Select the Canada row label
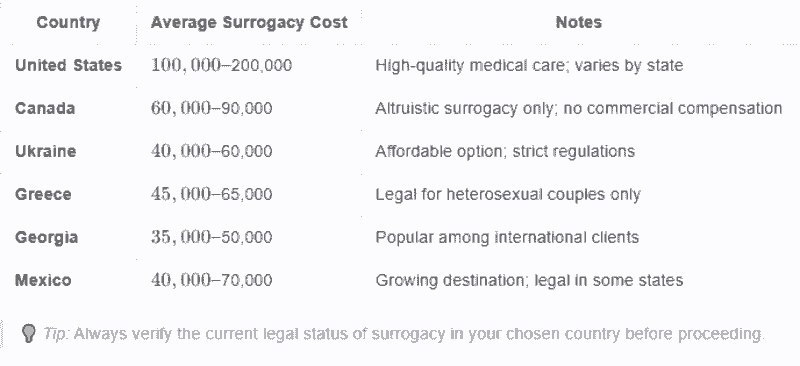This screenshot has width=800, height=366. pos(45,108)
